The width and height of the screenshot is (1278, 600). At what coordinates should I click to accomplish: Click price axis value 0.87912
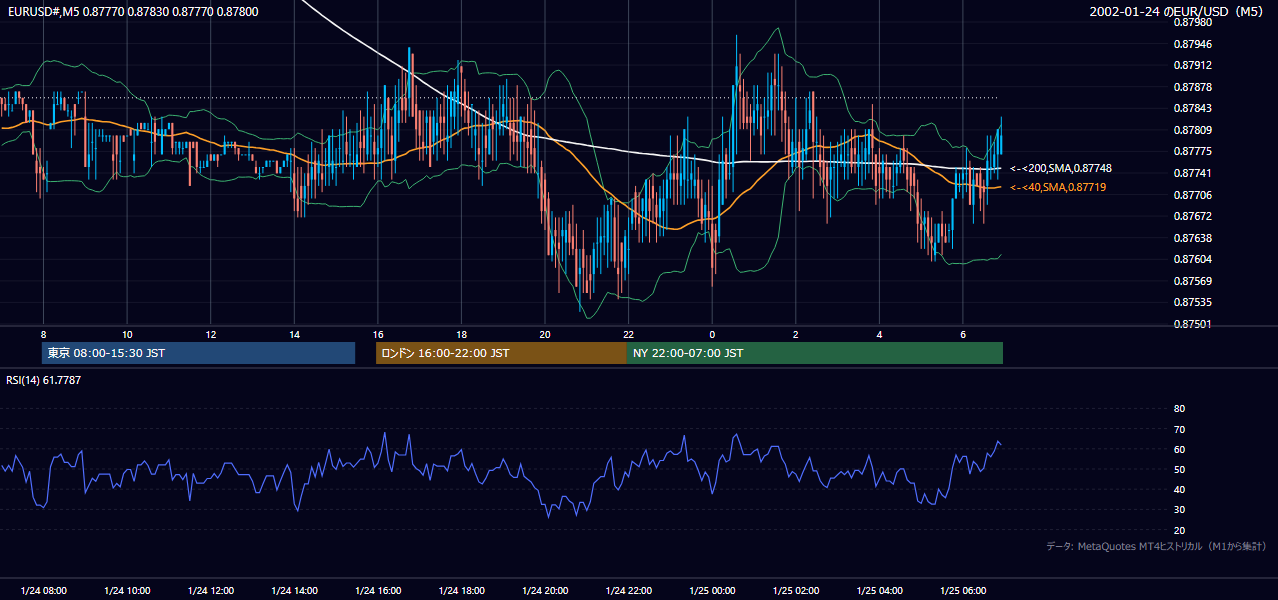(x=1194, y=65)
